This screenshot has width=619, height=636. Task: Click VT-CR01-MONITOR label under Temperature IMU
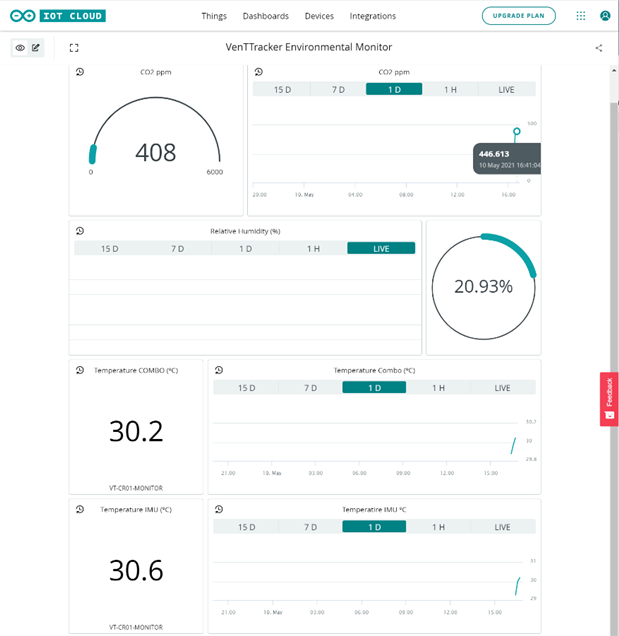pos(136,627)
